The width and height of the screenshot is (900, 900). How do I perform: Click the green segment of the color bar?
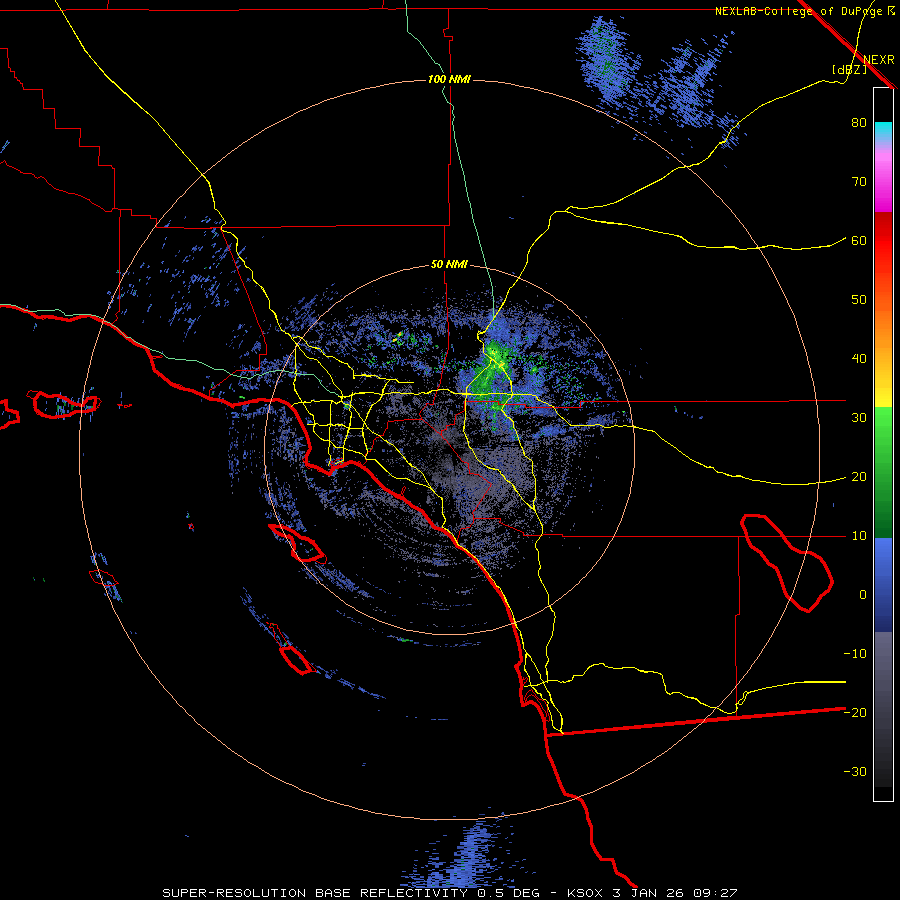883,472
